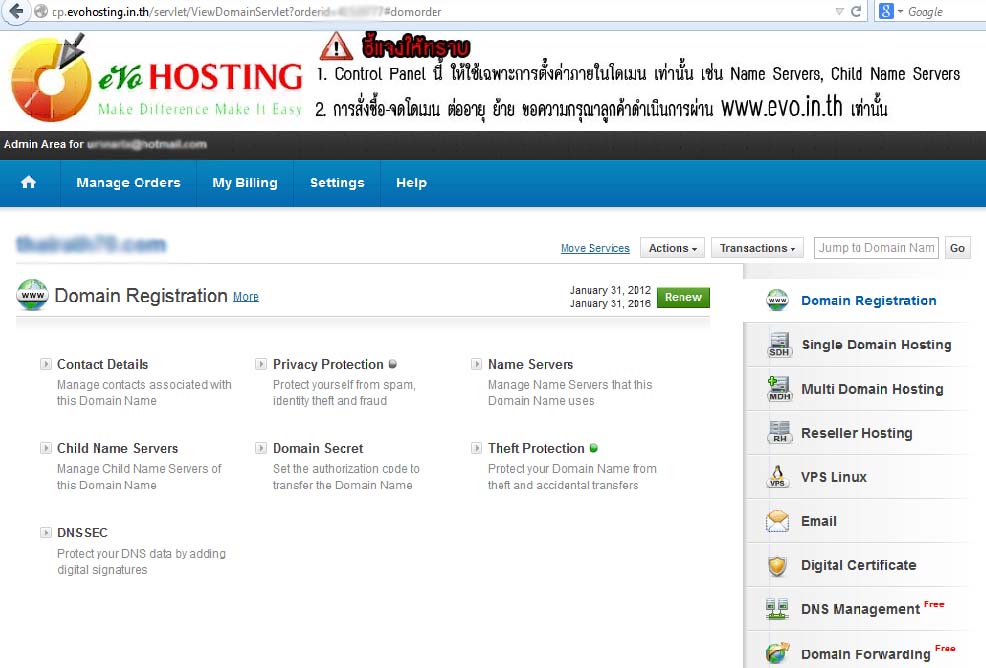The height and width of the screenshot is (668, 986).
Task: Reload the page with the refresh icon
Action: coord(856,11)
